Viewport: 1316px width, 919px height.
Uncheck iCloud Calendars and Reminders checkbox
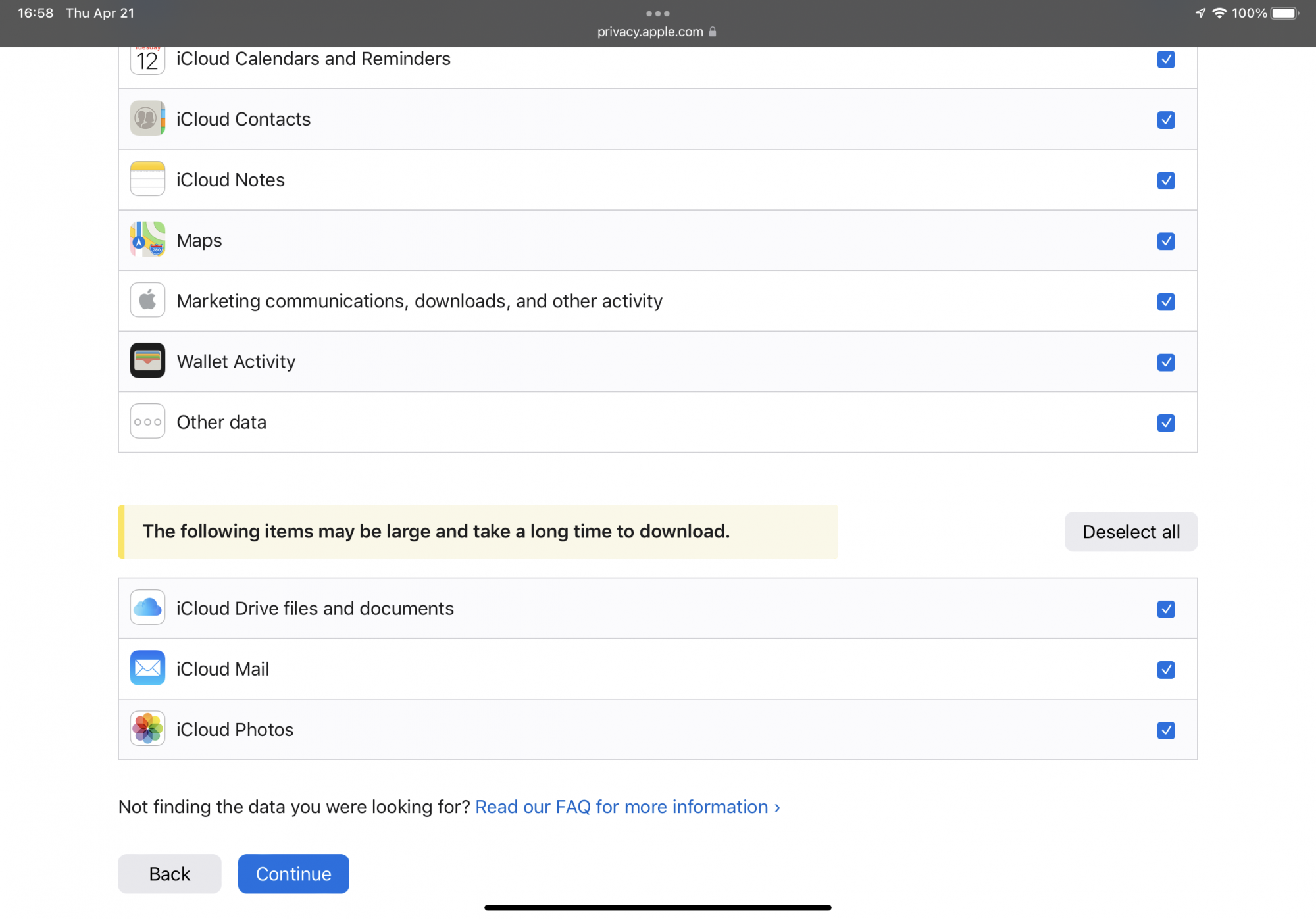pos(1165,59)
